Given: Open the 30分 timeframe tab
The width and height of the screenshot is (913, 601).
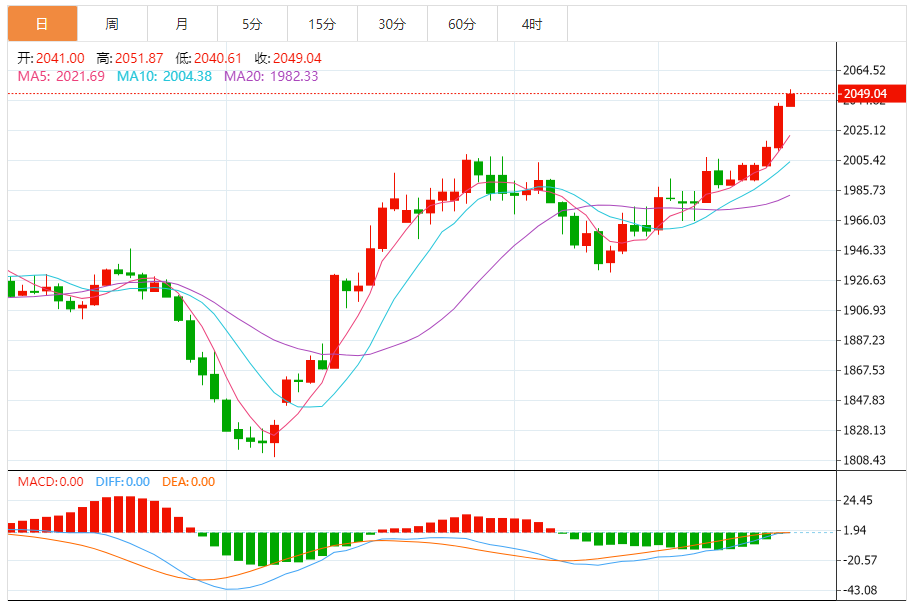Looking at the screenshot, I should (x=392, y=24).
